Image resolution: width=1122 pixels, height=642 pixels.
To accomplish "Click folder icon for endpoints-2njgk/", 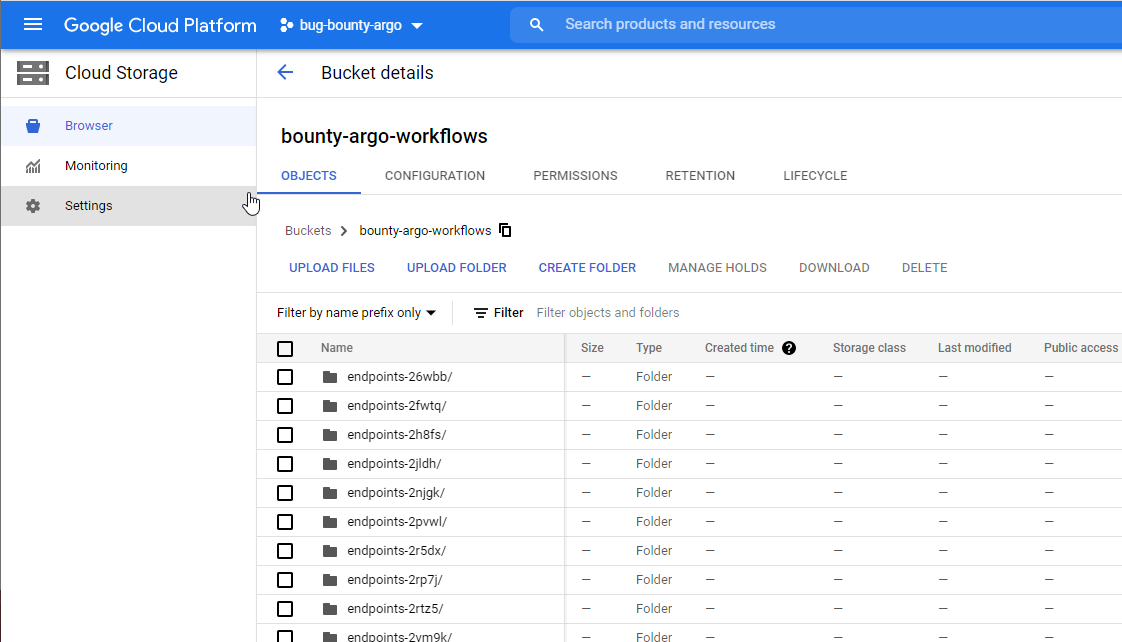I will pos(330,493).
